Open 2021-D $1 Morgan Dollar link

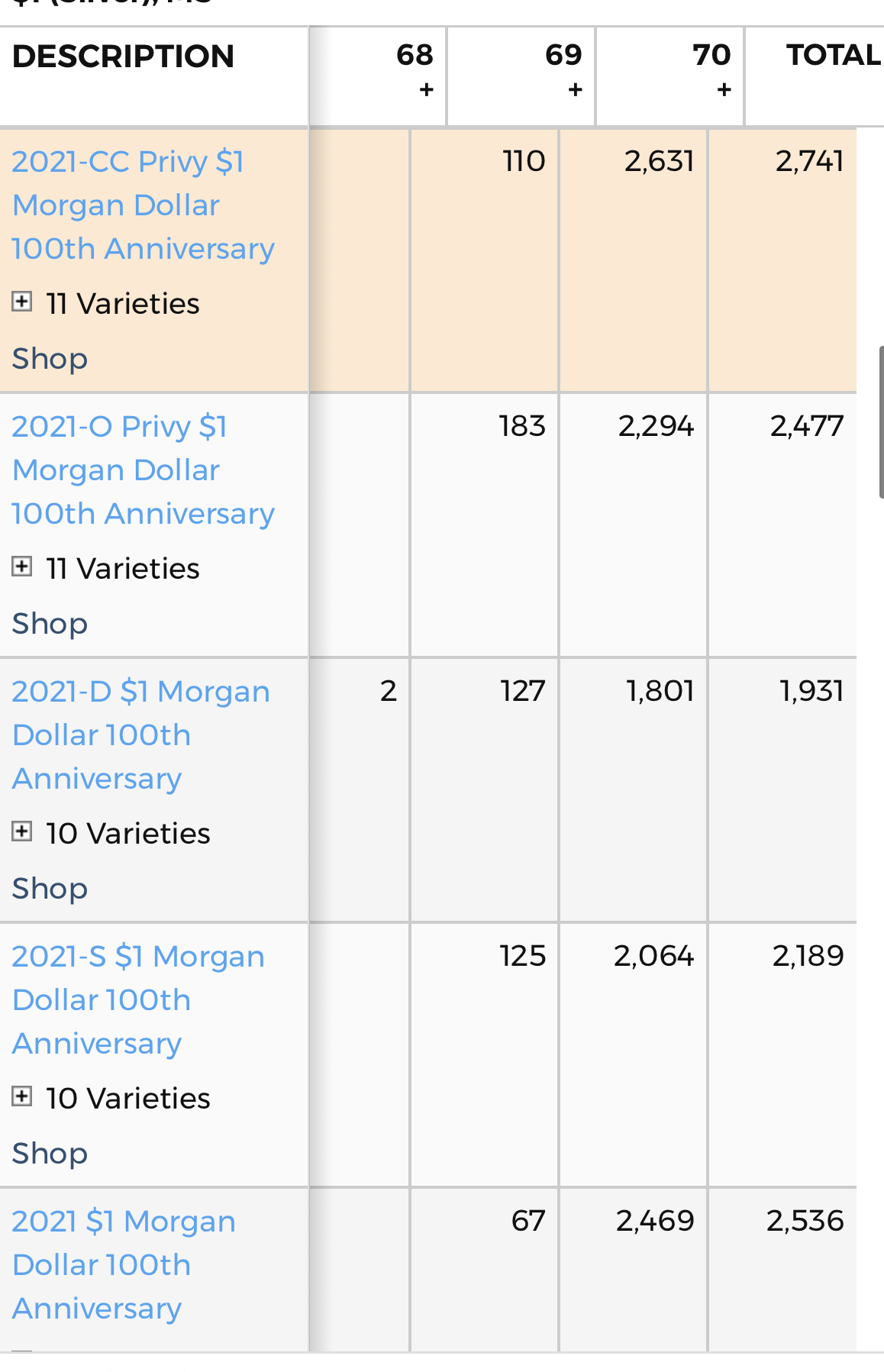point(140,734)
